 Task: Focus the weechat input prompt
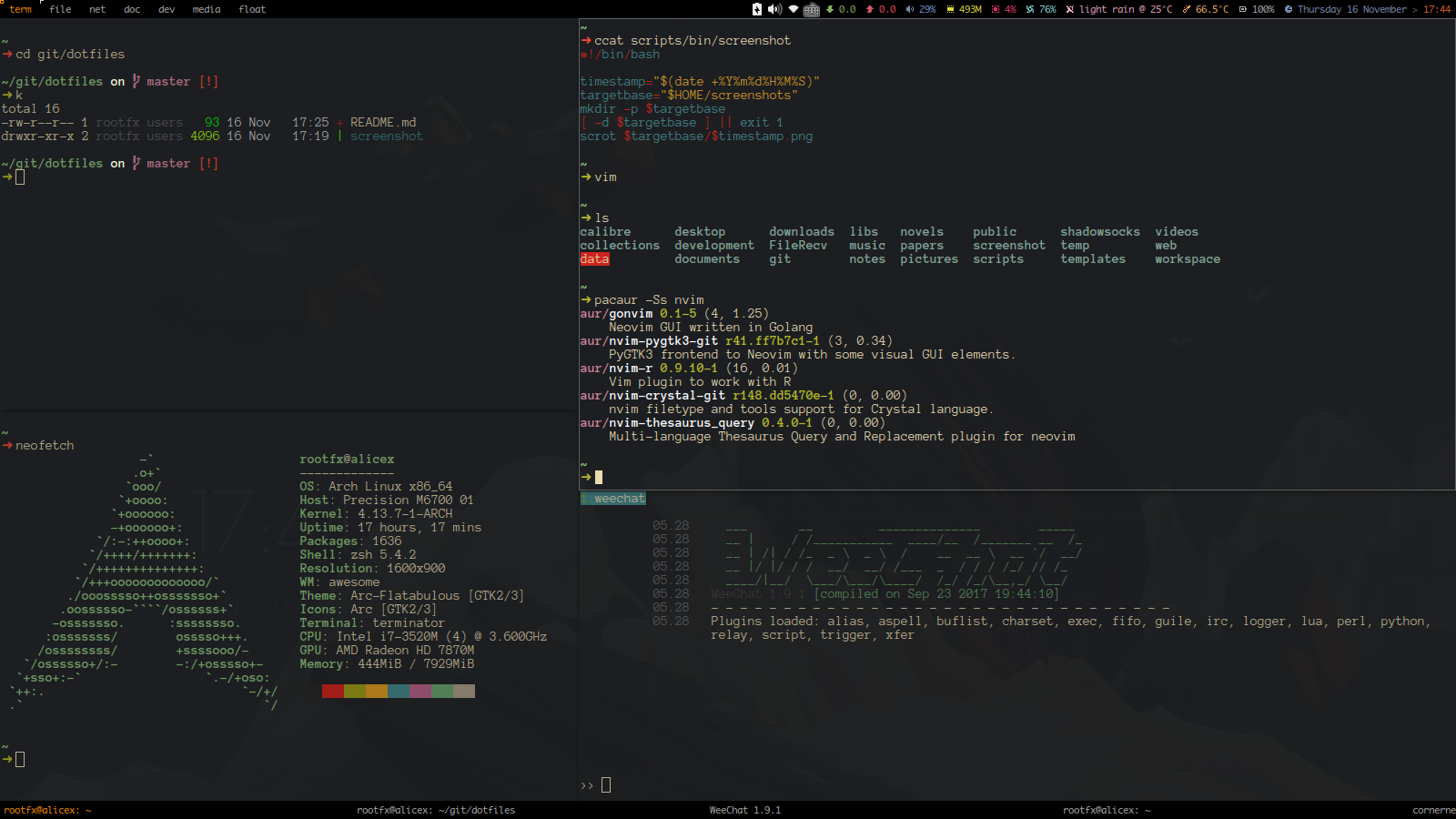point(606,785)
